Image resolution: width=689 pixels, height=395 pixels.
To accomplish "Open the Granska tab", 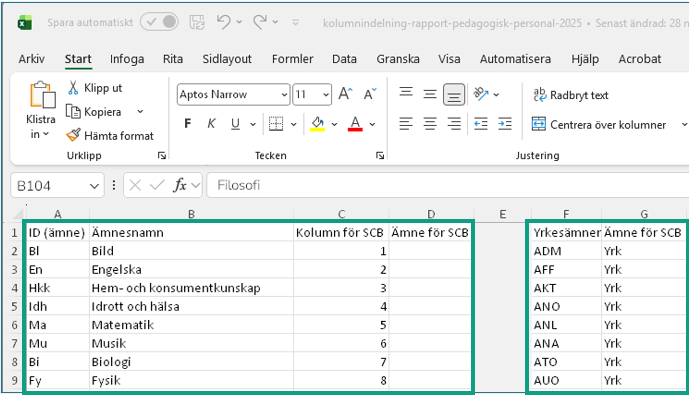I will [398, 59].
